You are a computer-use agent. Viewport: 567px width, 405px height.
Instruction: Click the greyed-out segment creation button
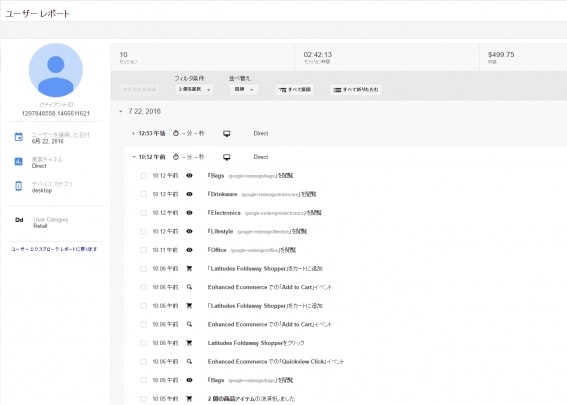click(140, 89)
